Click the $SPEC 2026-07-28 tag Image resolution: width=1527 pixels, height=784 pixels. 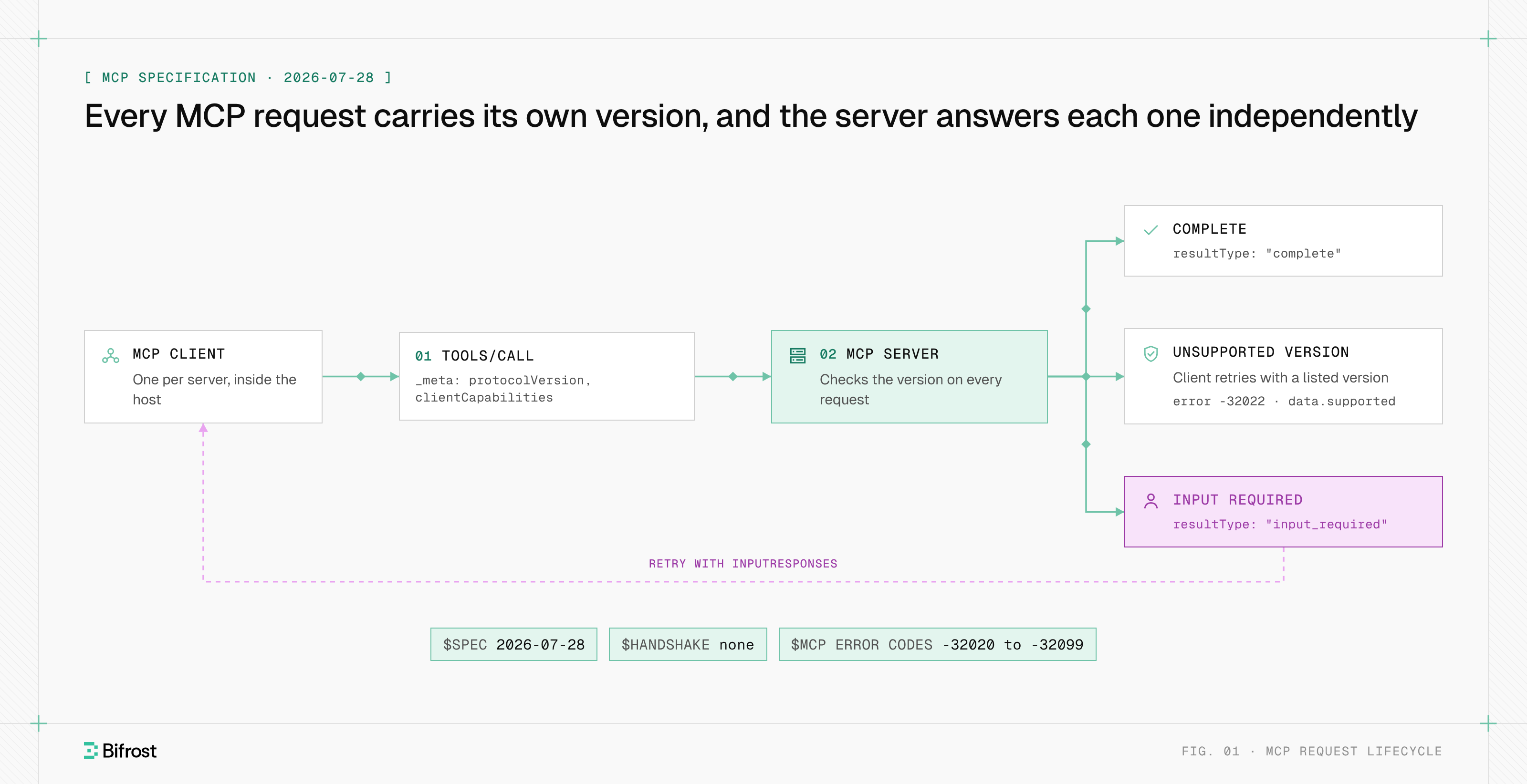coord(513,644)
